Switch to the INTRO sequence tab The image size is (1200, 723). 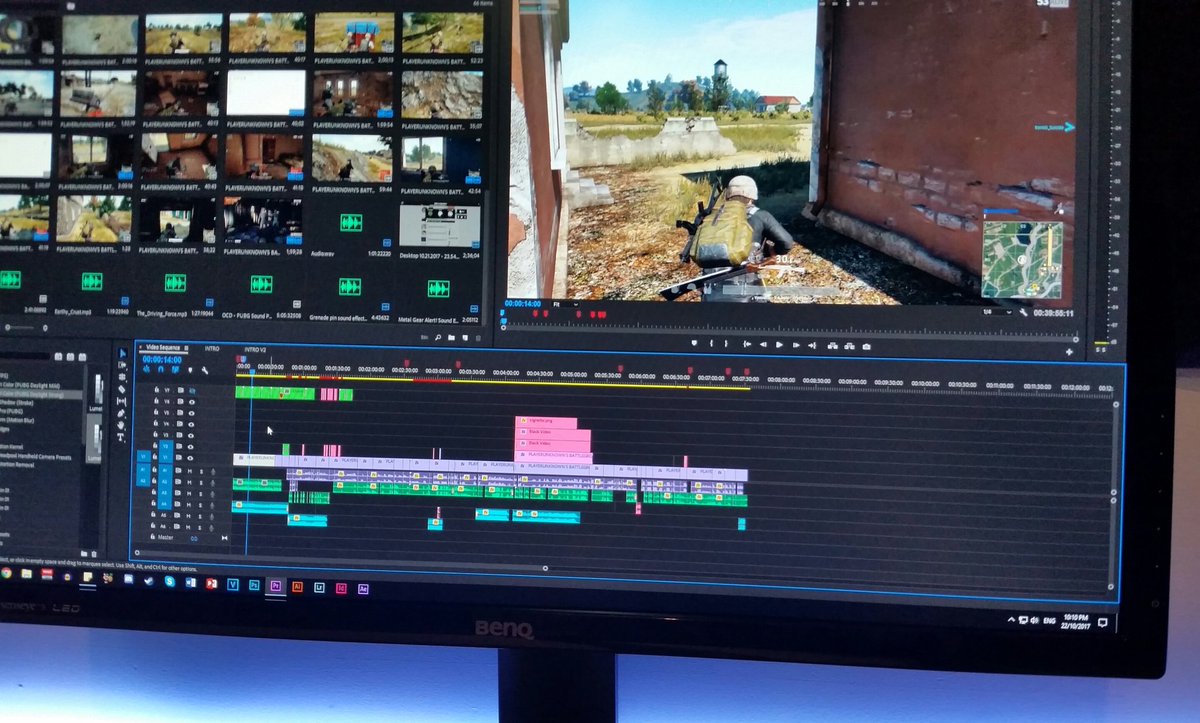(x=212, y=348)
